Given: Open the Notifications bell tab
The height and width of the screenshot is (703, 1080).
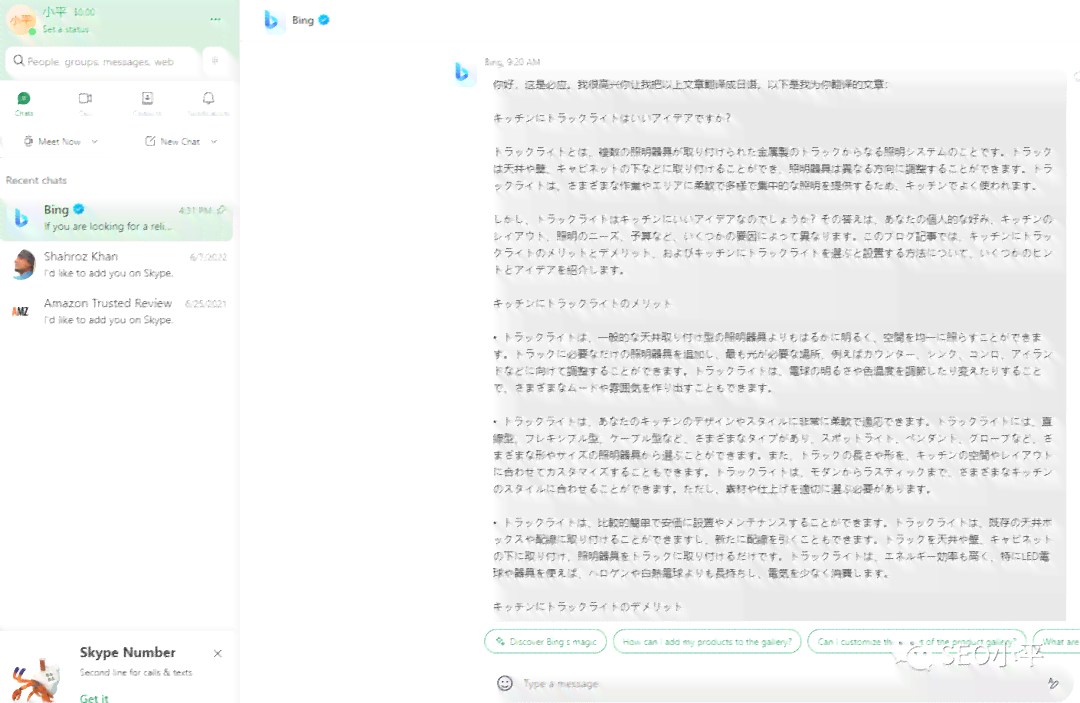Looking at the screenshot, I should coord(208,103).
